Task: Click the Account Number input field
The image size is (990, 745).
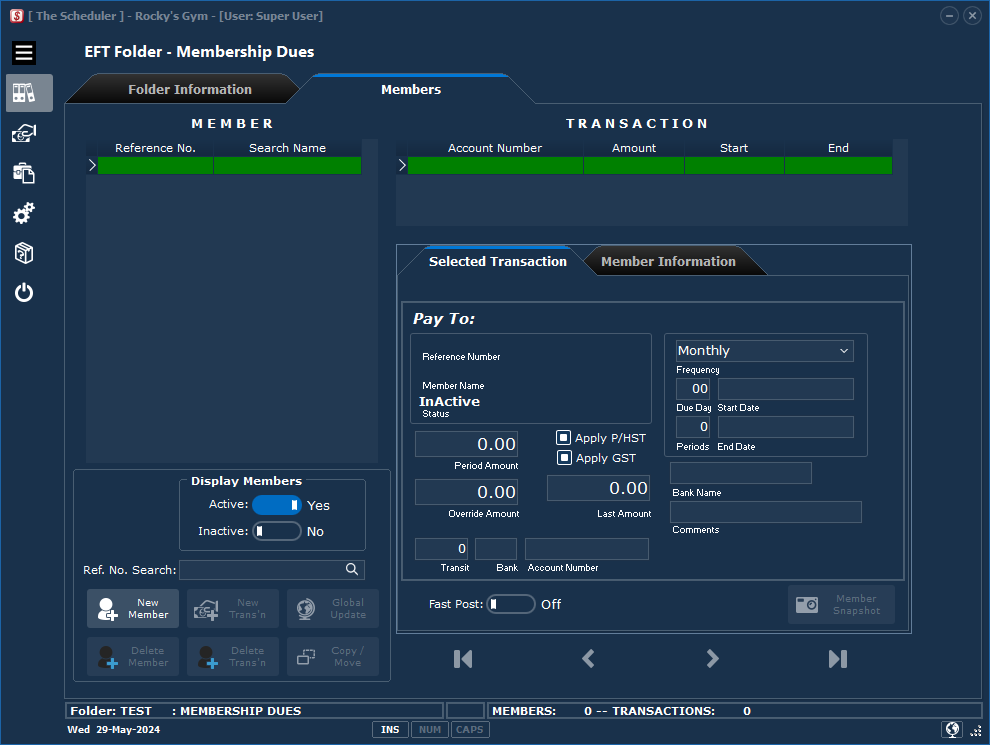Action: point(587,549)
